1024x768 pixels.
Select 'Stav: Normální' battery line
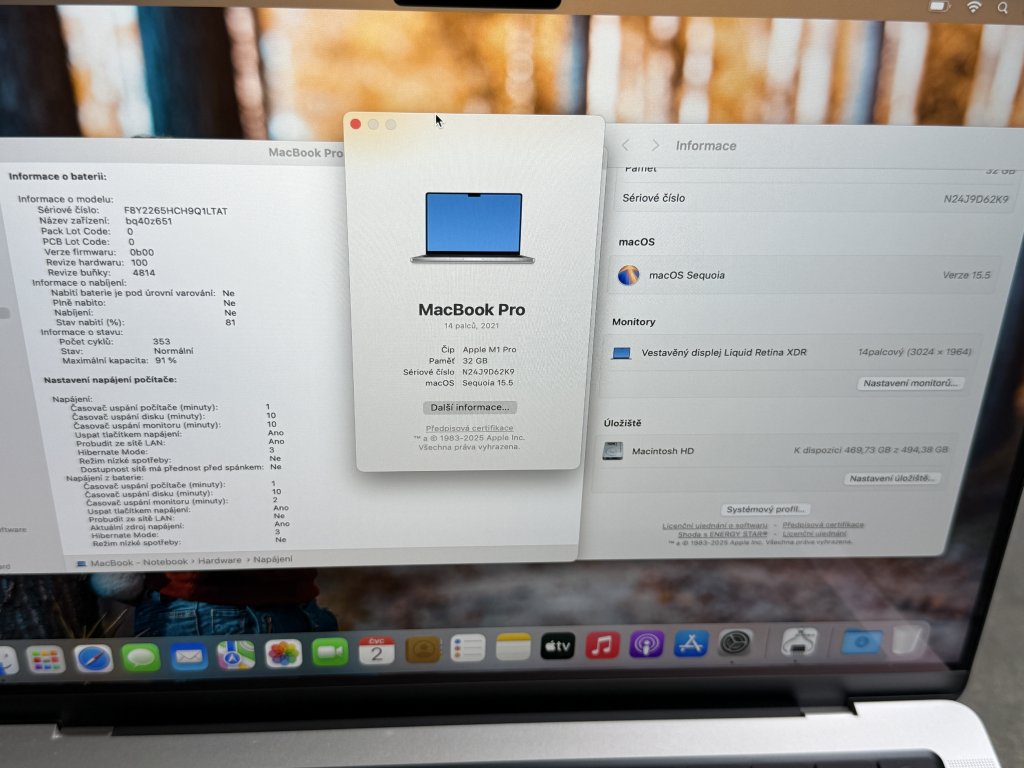tap(127, 351)
